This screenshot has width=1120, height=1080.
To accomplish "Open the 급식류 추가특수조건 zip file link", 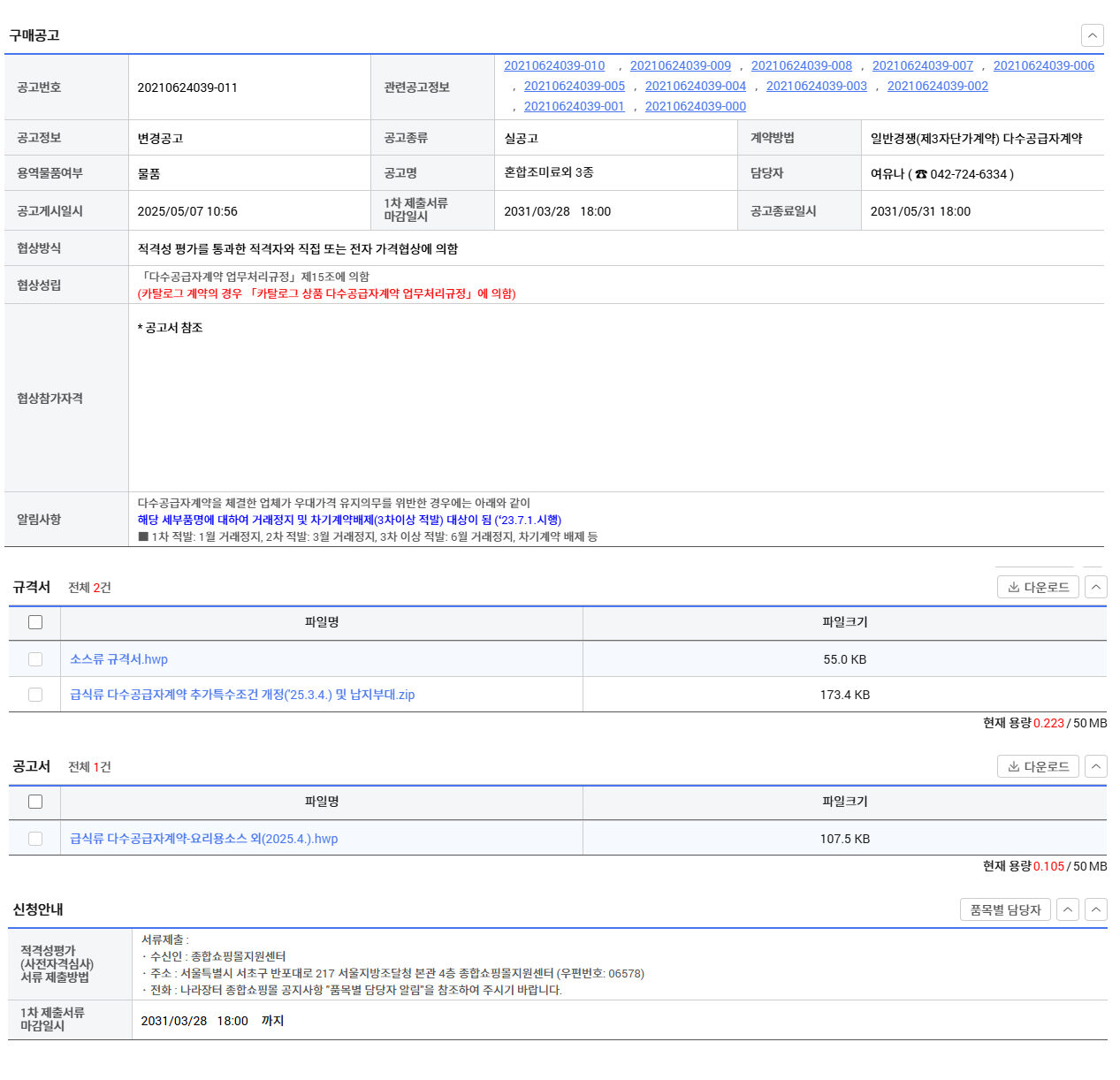I will pos(241,695).
